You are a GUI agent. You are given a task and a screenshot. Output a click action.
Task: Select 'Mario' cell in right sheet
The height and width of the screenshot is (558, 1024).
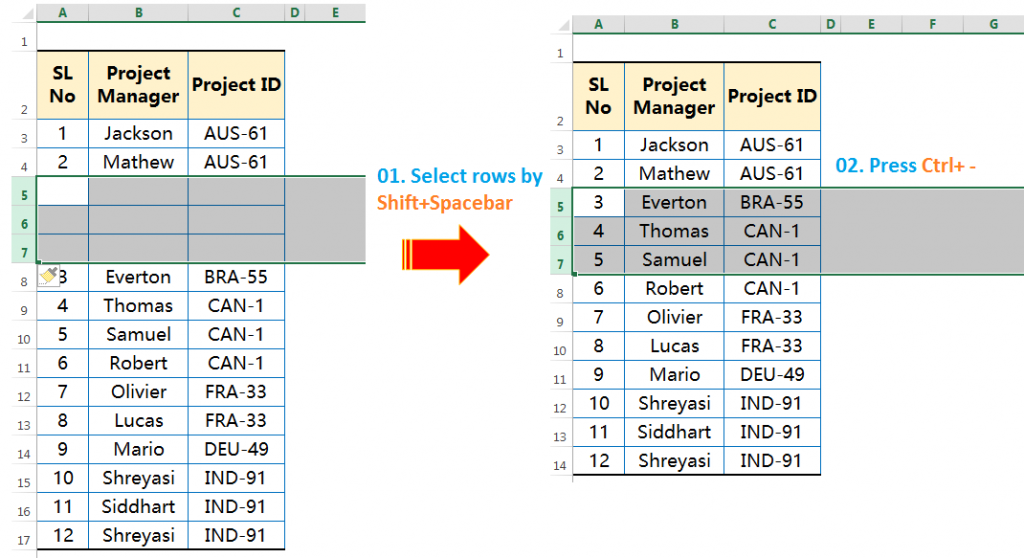click(x=675, y=375)
